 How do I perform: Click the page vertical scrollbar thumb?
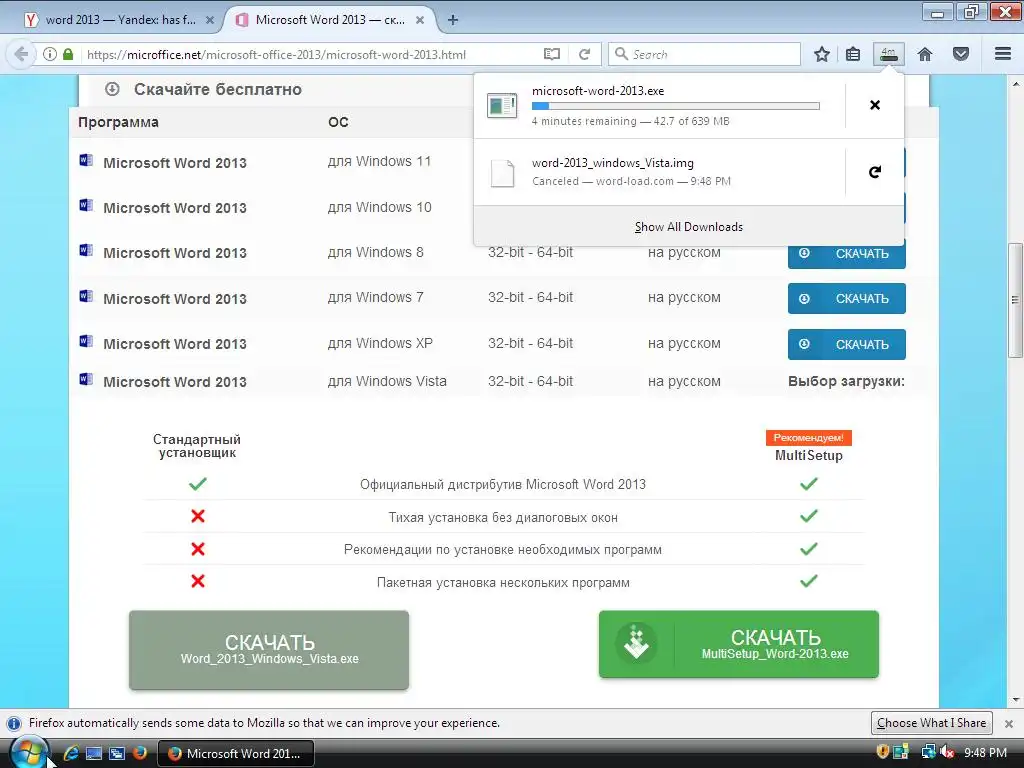tap(1015, 300)
